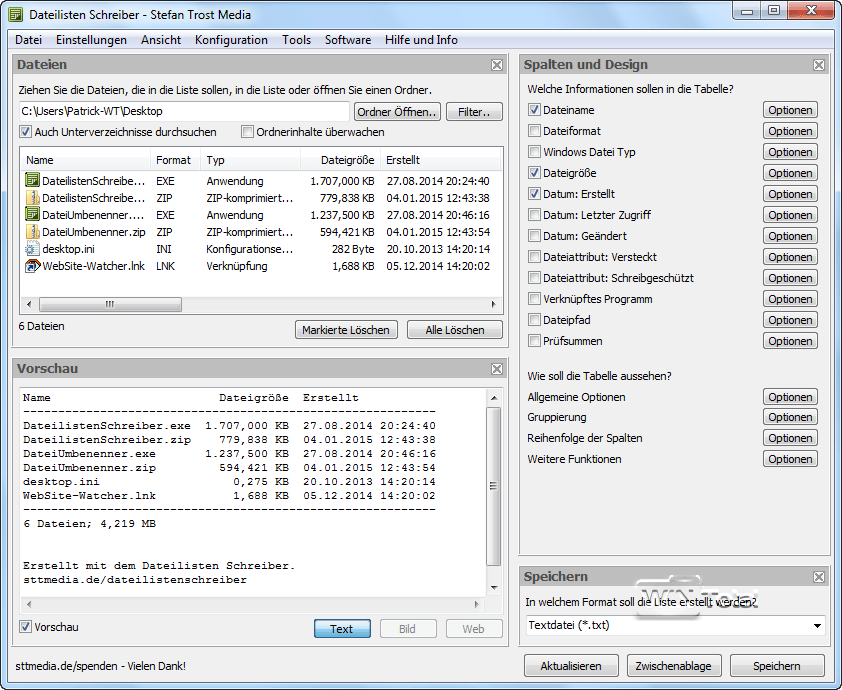Click the DateilistenSchreiber ZIP file icon
Screen dimensions: 842x690
(32, 198)
